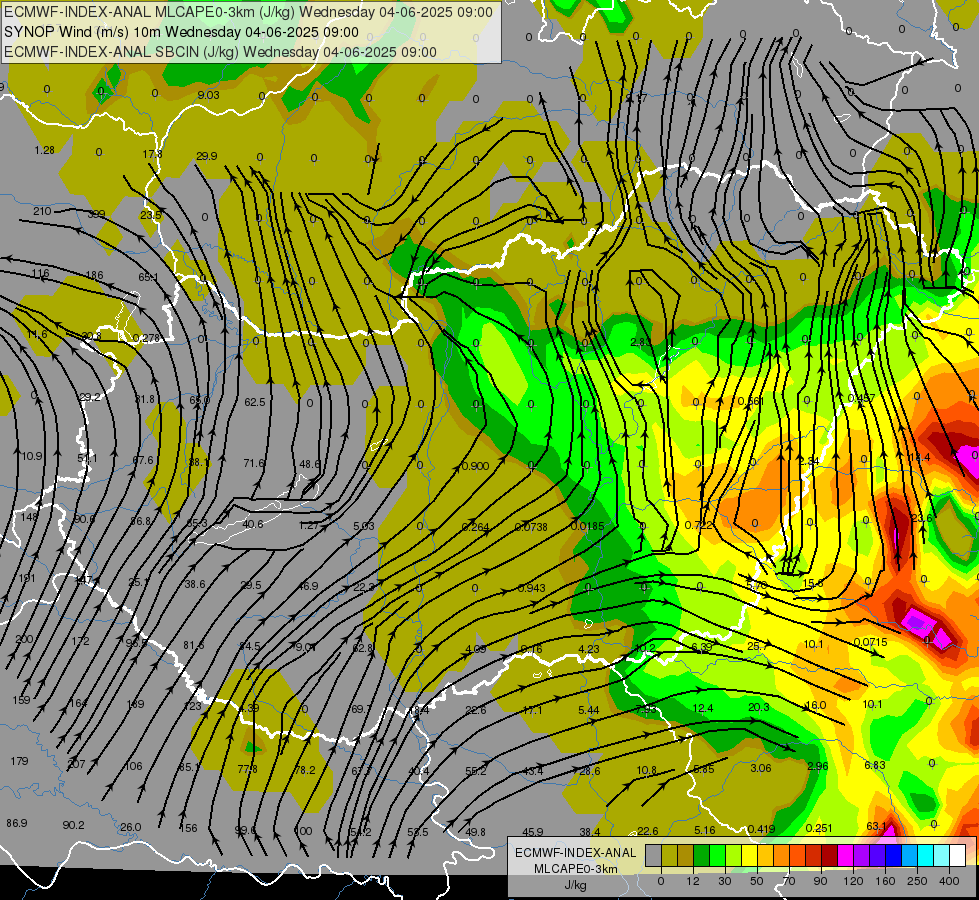Click the map value 71.6
The height and width of the screenshot is (900, 979).
(254, 463)
